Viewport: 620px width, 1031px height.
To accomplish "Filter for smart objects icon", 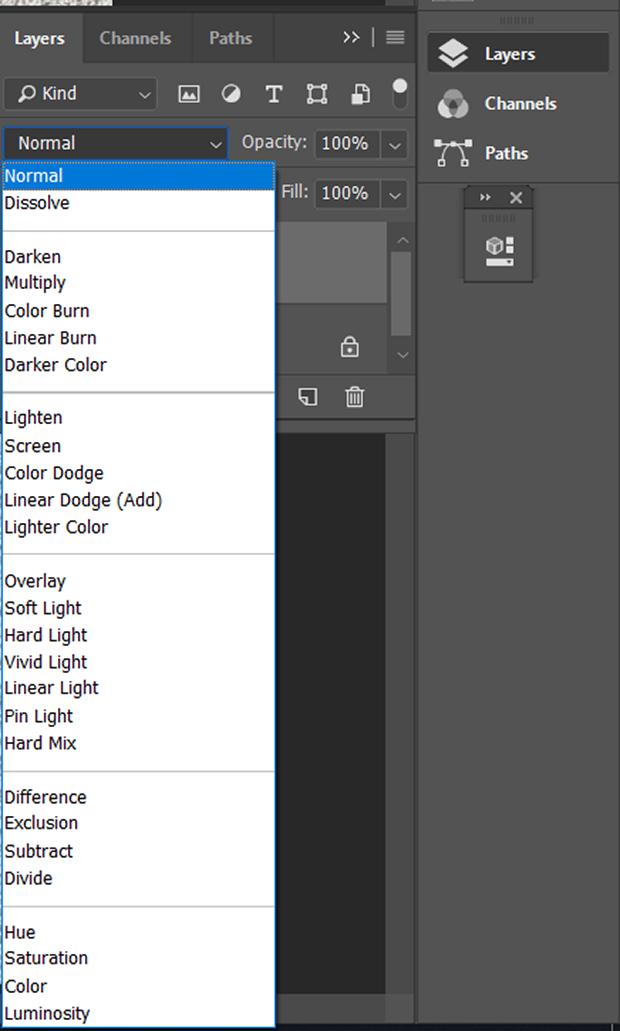I will [x=360, y=94].
